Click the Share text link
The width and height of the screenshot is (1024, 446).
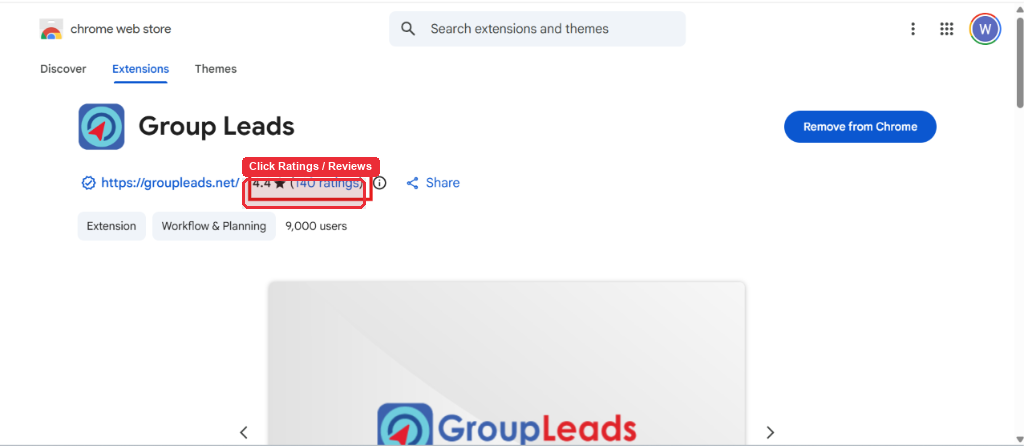pos(443,183)
